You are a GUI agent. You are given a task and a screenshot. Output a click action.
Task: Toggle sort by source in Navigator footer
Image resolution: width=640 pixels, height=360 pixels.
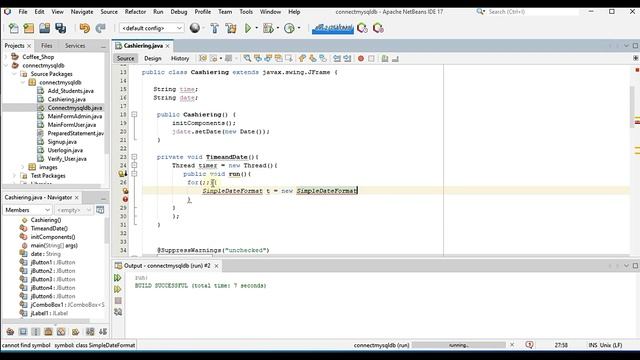pos(103,331)
